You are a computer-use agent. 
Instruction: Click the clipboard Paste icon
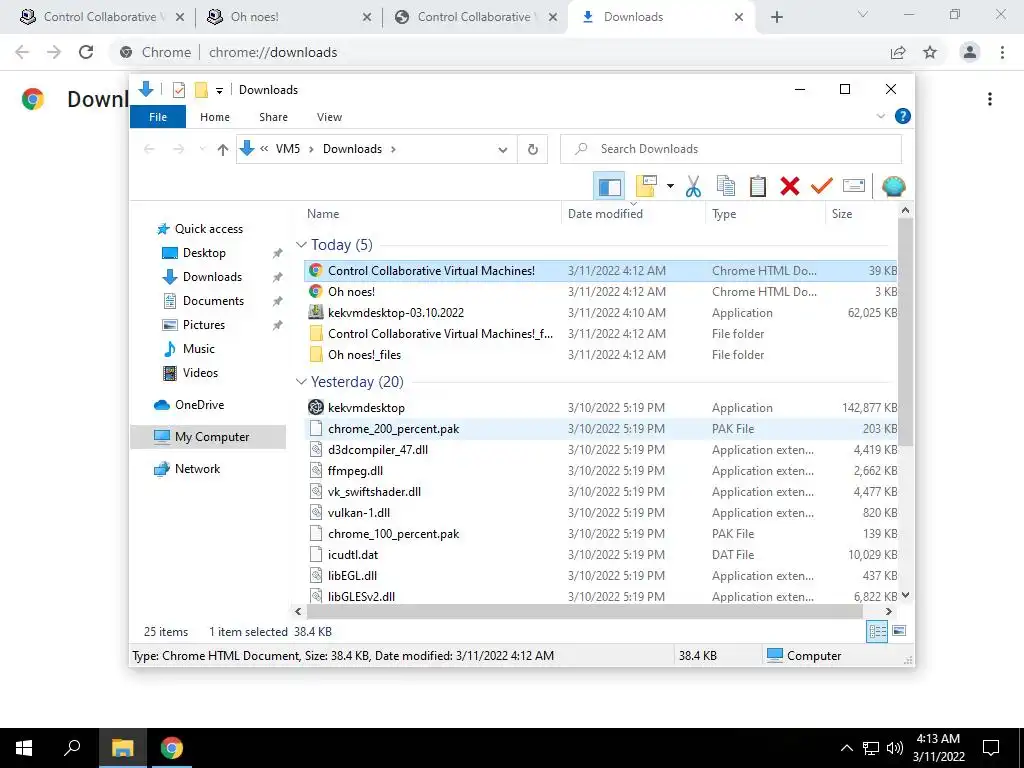tap(758, 187)
